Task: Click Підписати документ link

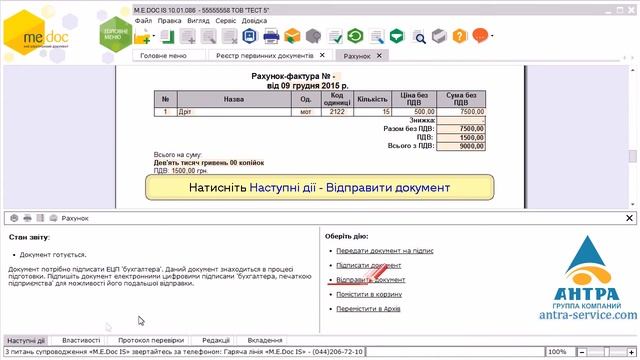Action: click(x=369, y=265)
